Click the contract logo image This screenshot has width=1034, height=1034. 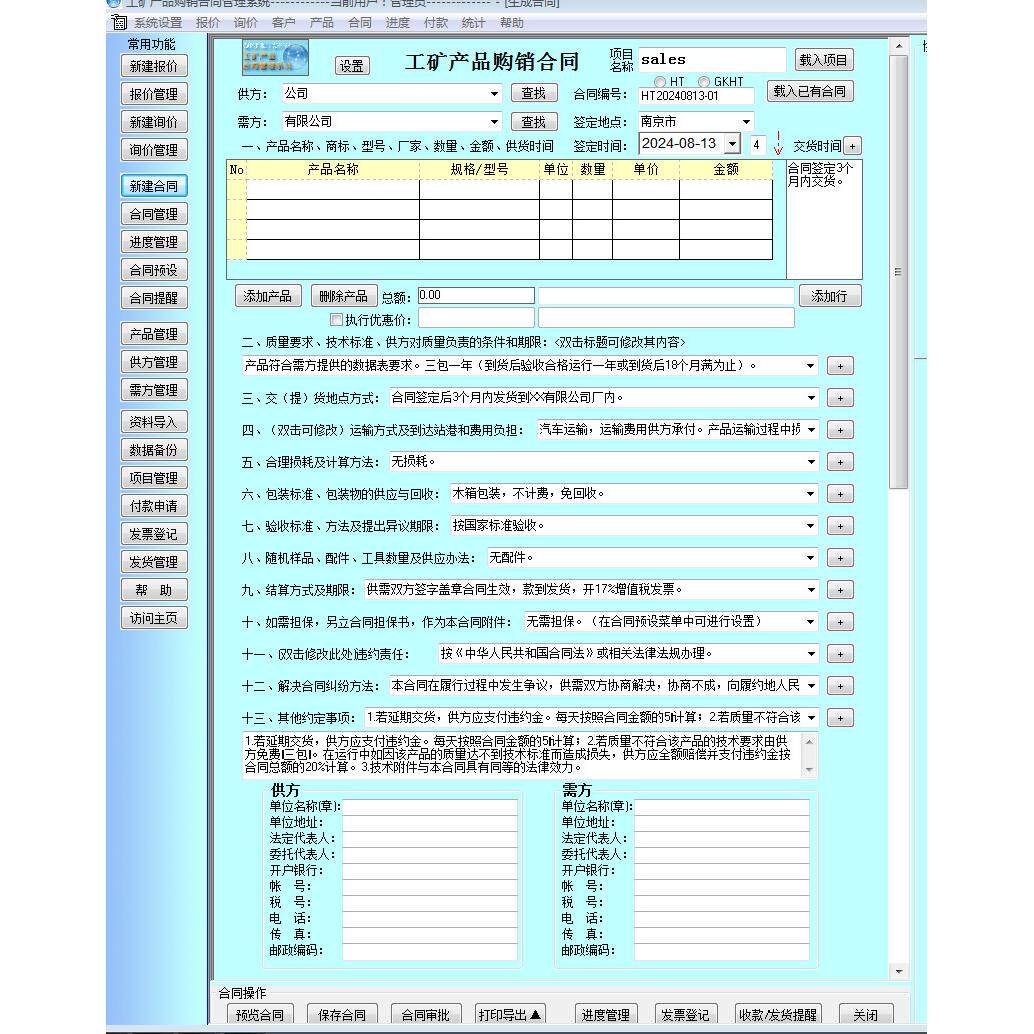coord(275,58)
